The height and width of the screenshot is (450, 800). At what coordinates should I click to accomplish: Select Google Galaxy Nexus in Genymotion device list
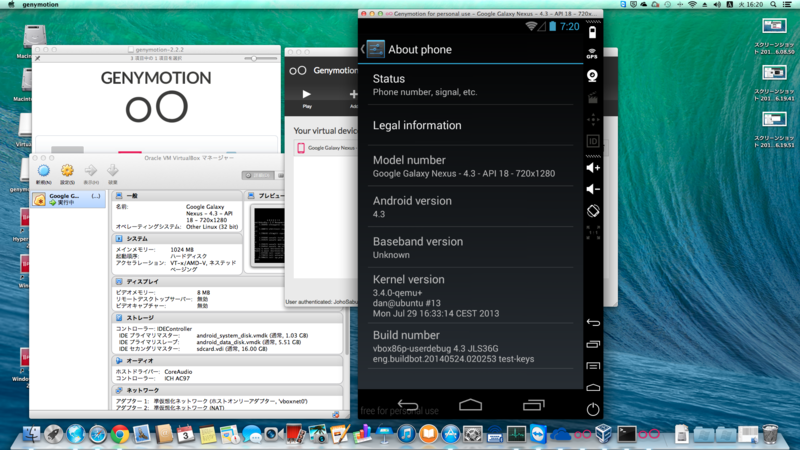coord(327,148)
